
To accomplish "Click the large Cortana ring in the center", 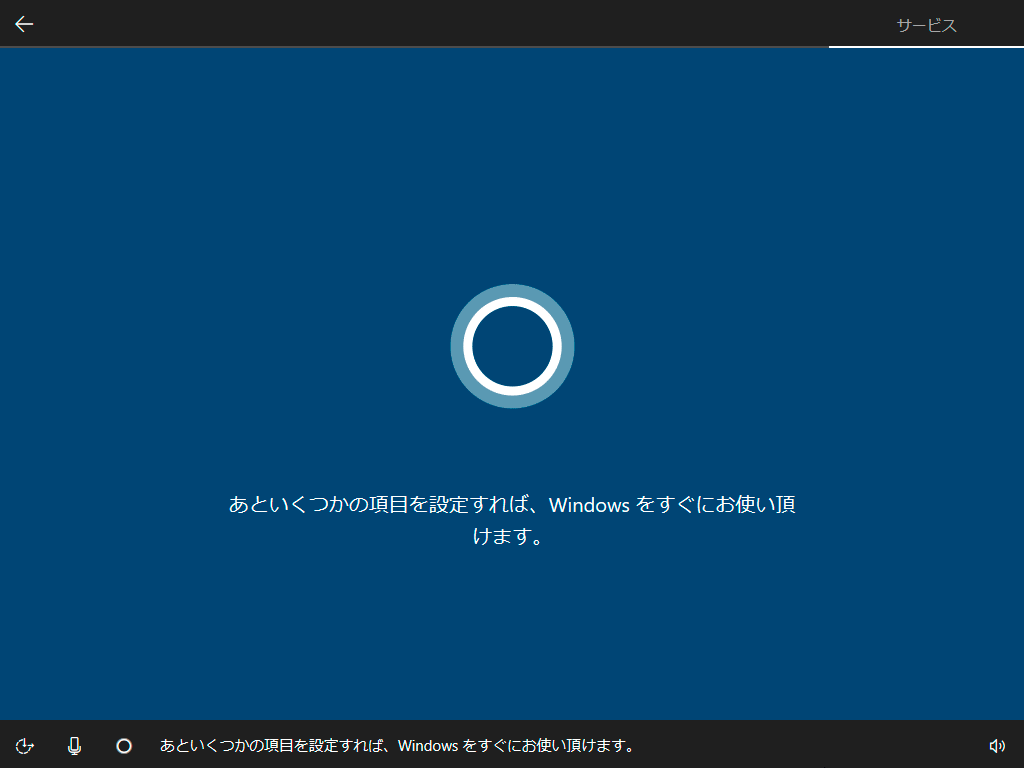I will coord(512,346).
